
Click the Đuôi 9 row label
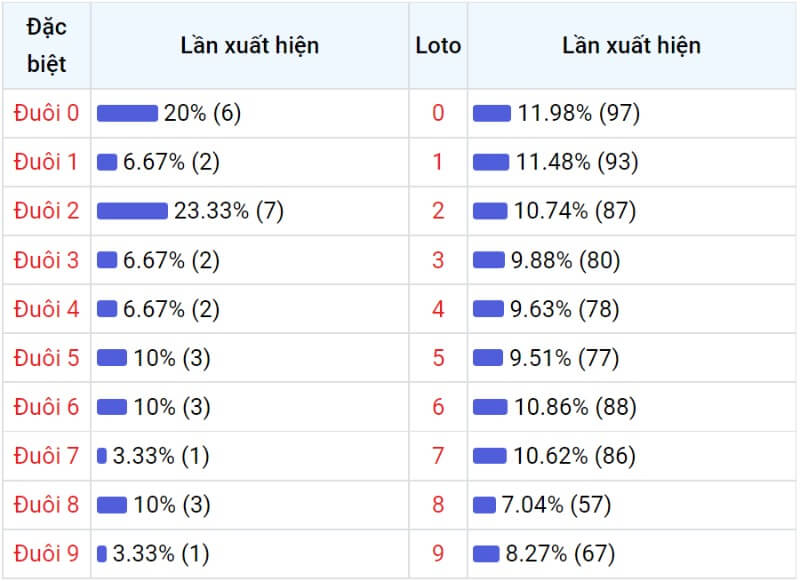point(46,553)
